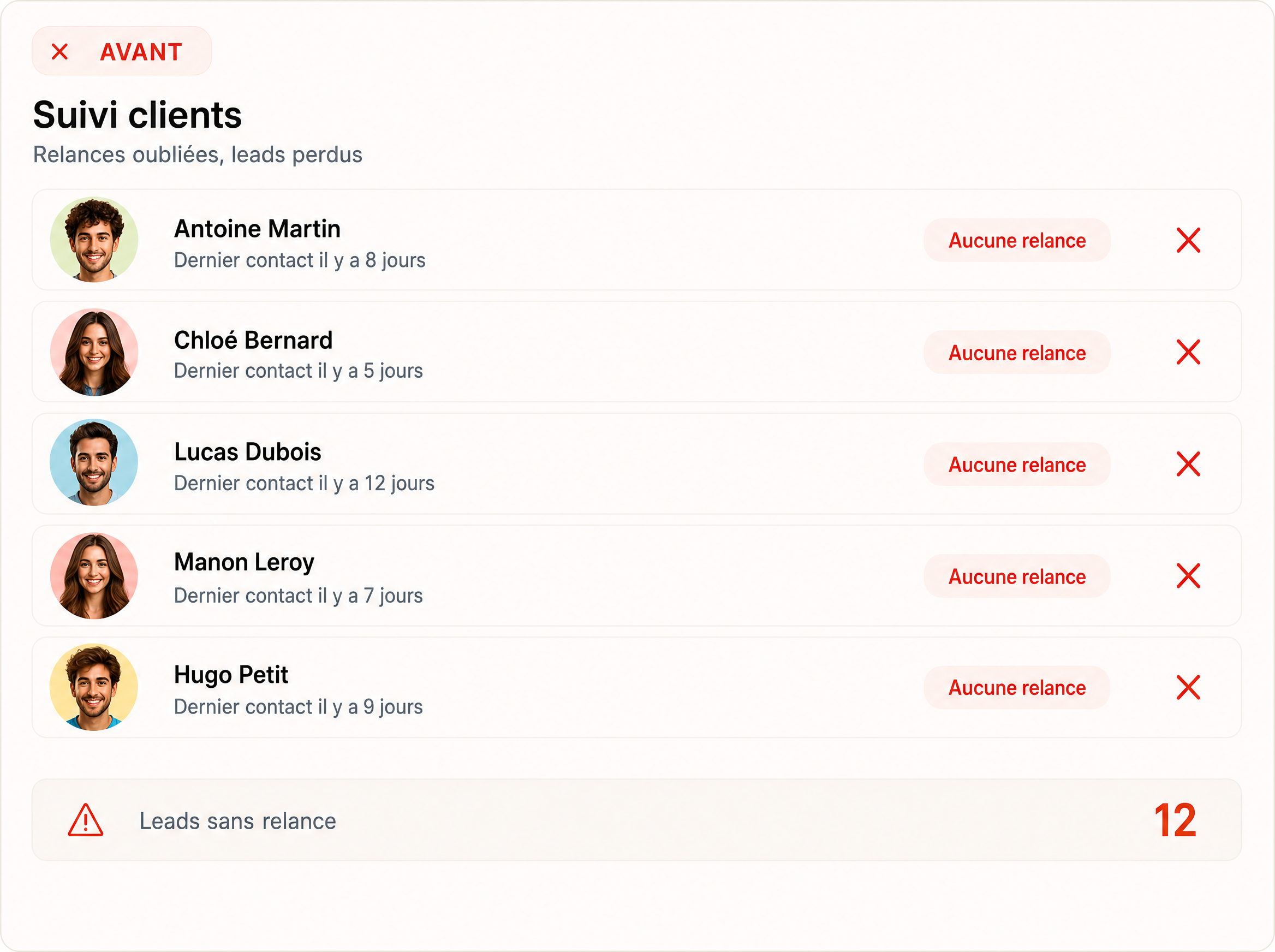1275x952 pixels.
Task: Click the red X icon beside Chloé Bernard
Action: click(x=1188, y=352)
